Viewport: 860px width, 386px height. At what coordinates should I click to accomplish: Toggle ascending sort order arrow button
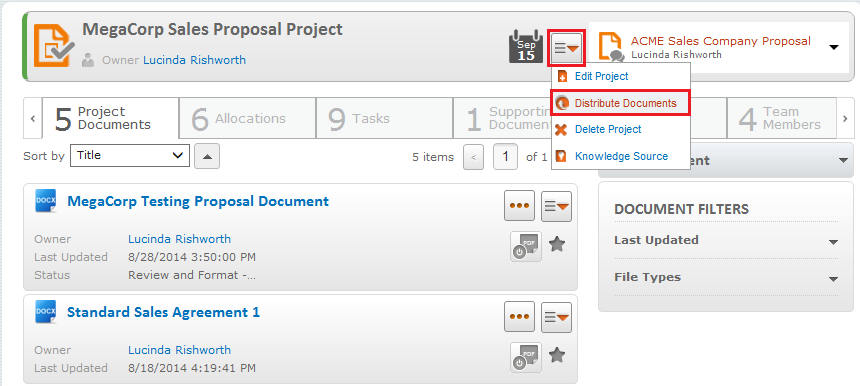click(x=207, y=156)
